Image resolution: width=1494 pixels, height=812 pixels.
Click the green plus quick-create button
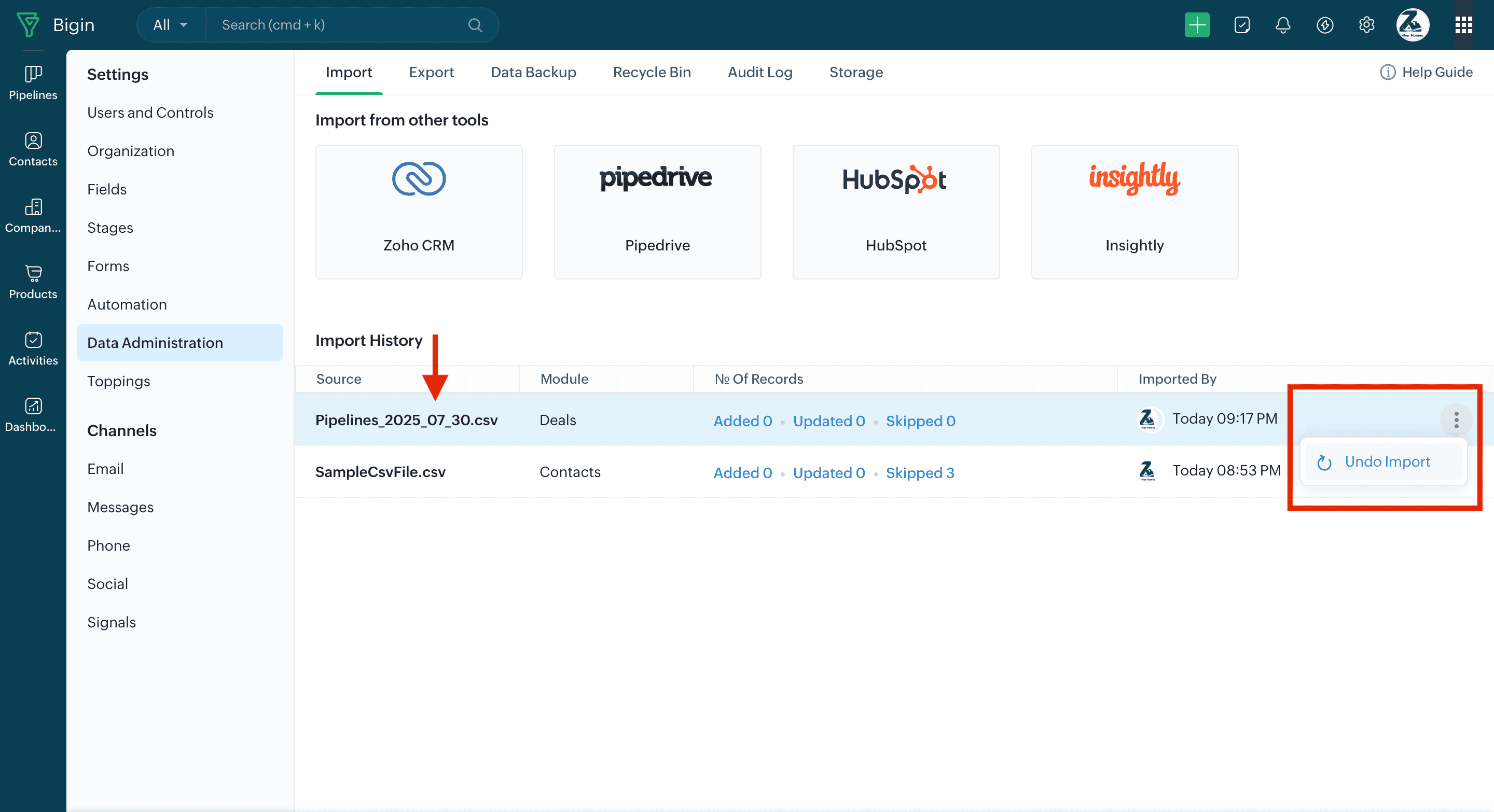[1196, 25]
